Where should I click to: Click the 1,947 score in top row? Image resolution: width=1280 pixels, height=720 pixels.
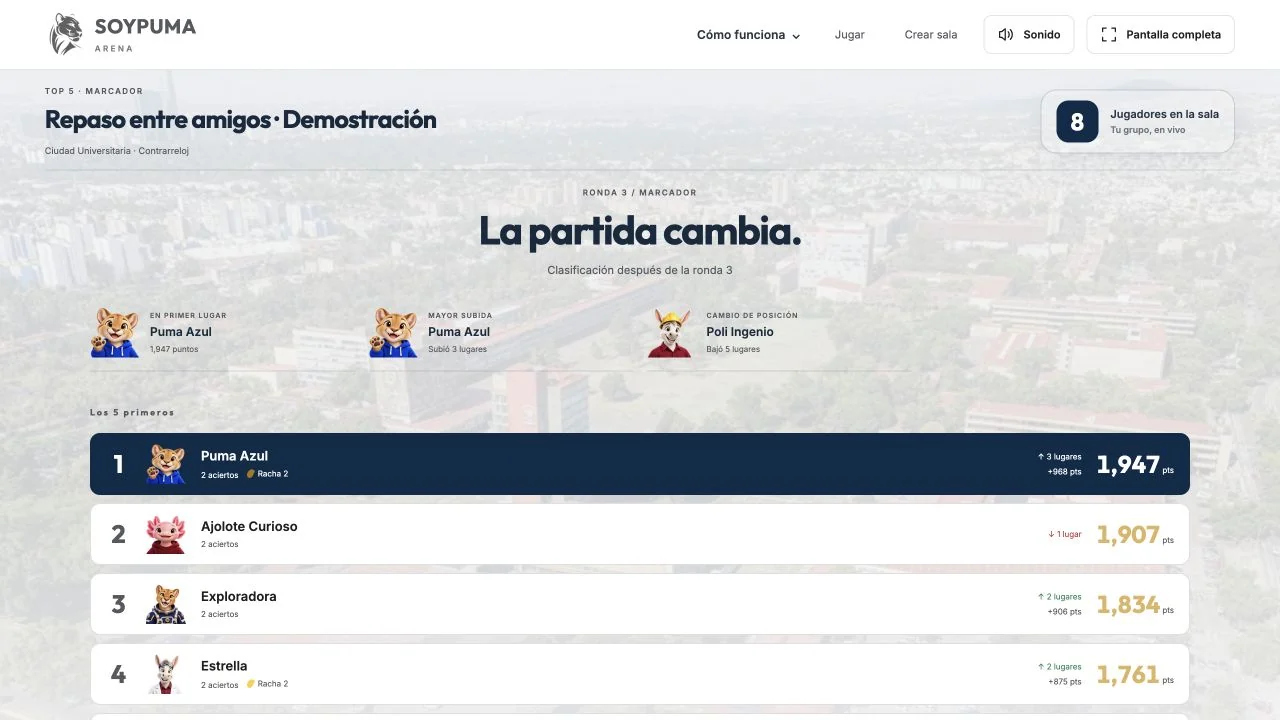[1128, 464]
